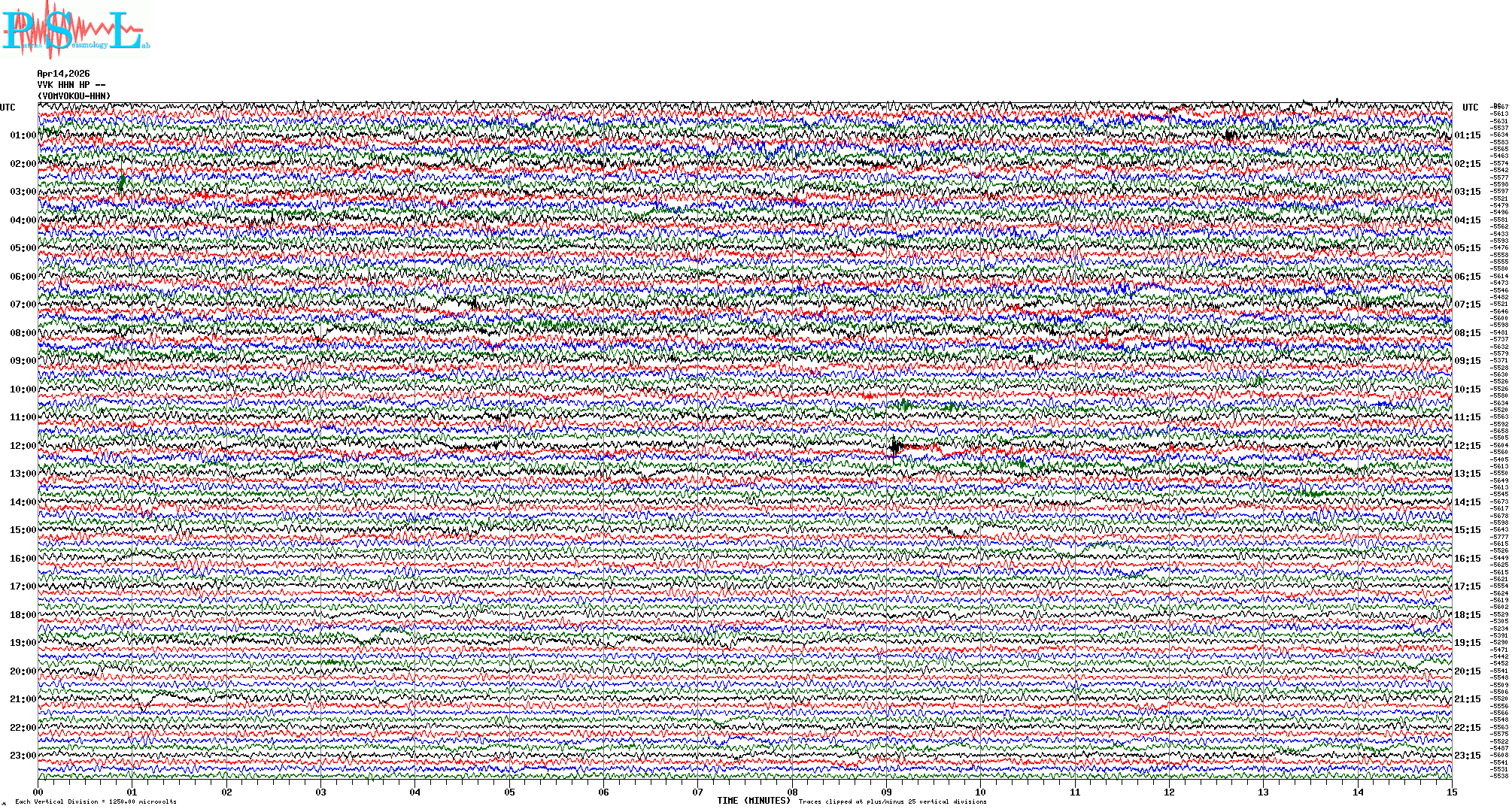Click the vertical division microvolts note
Screen dimensions: 1512x812
(96, 801)
